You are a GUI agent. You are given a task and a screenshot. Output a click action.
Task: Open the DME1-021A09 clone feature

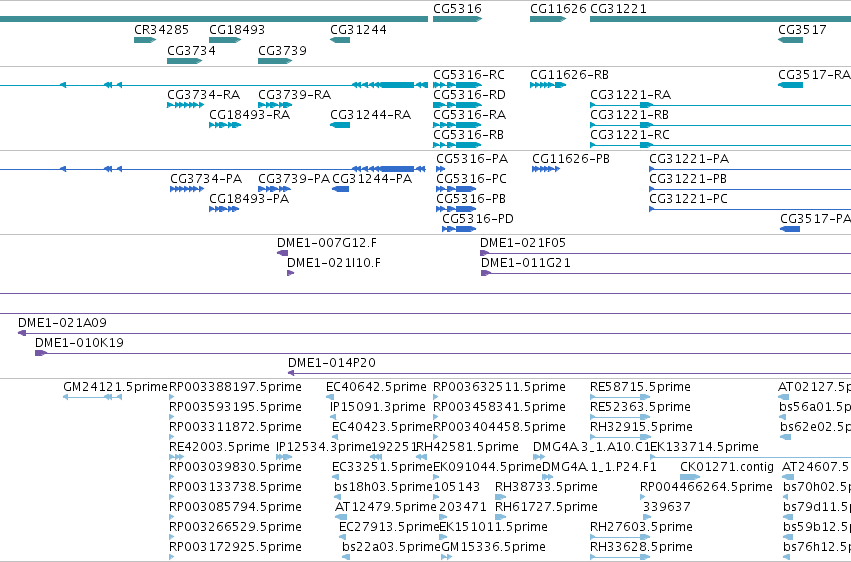click(x=434, y=333)
